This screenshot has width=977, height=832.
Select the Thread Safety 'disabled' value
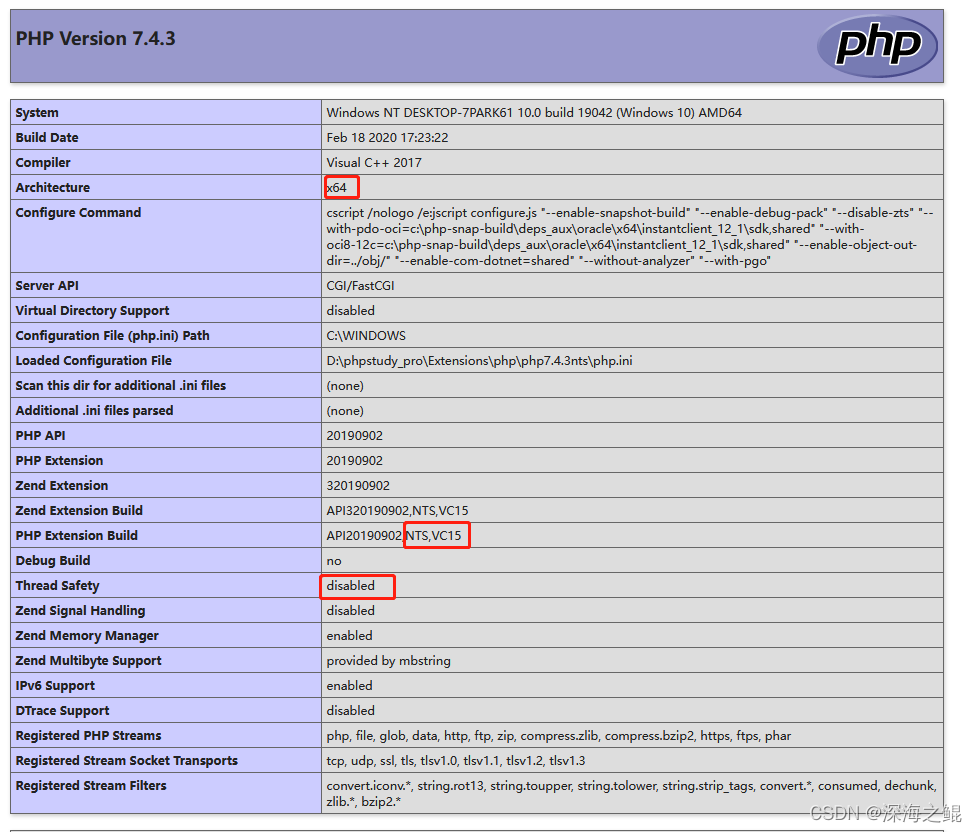(x=350, y=585)
